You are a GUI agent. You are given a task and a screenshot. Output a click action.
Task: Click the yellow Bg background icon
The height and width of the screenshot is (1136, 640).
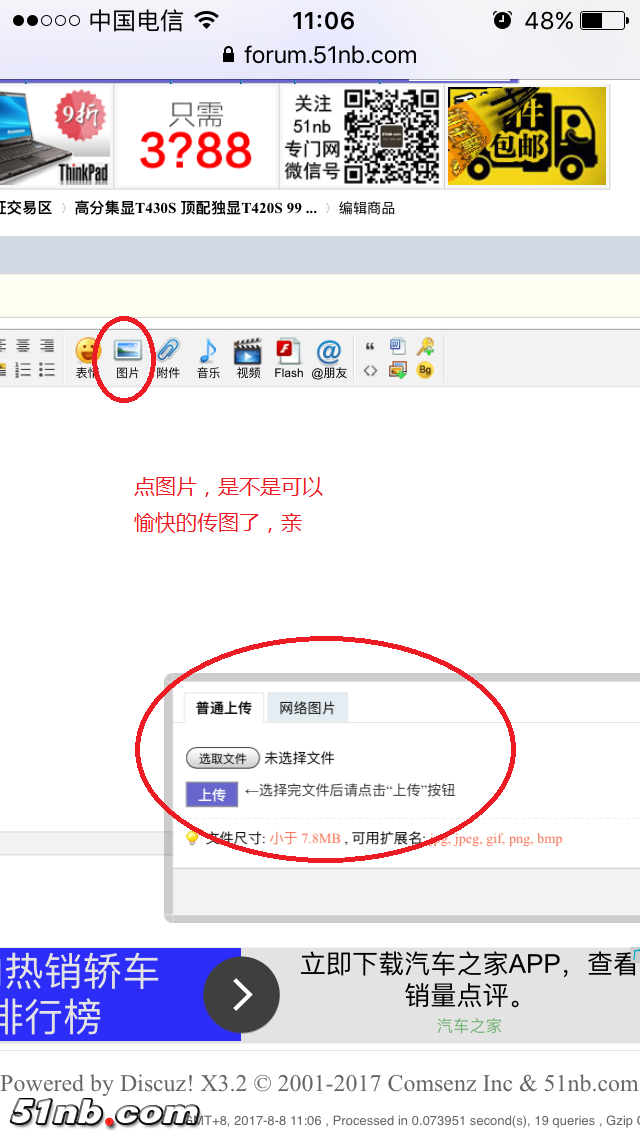pyautogui.click(x=425, y=371)
